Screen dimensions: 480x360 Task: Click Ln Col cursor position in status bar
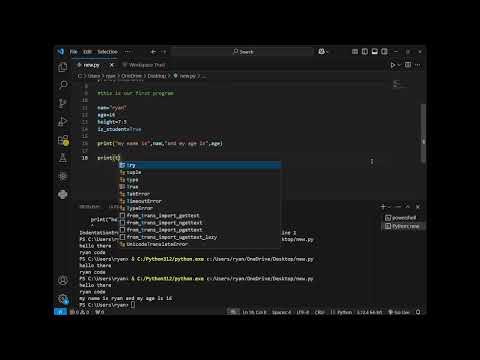(x=254, y=312)
